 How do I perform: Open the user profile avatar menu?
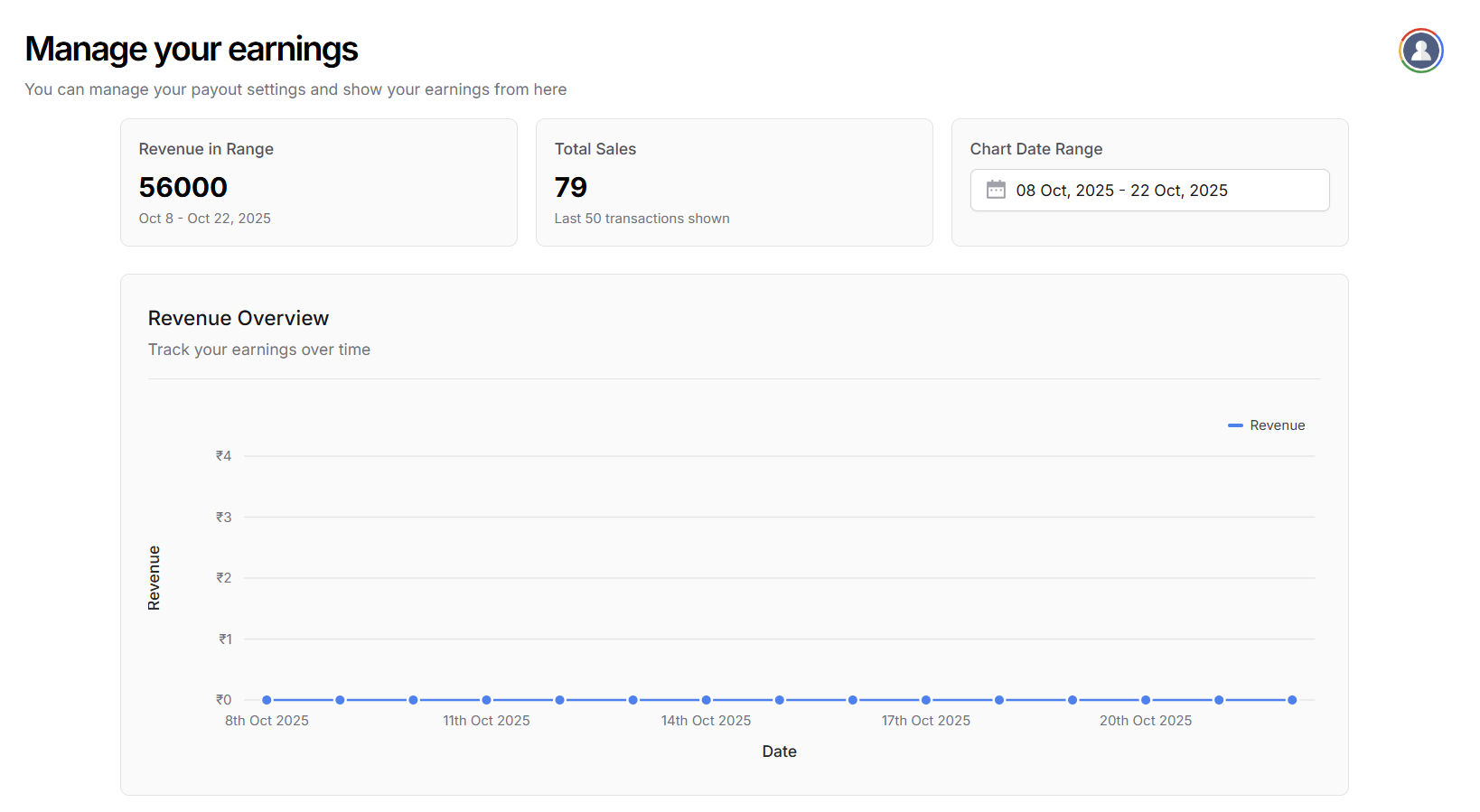click(x=1420, y=51)
